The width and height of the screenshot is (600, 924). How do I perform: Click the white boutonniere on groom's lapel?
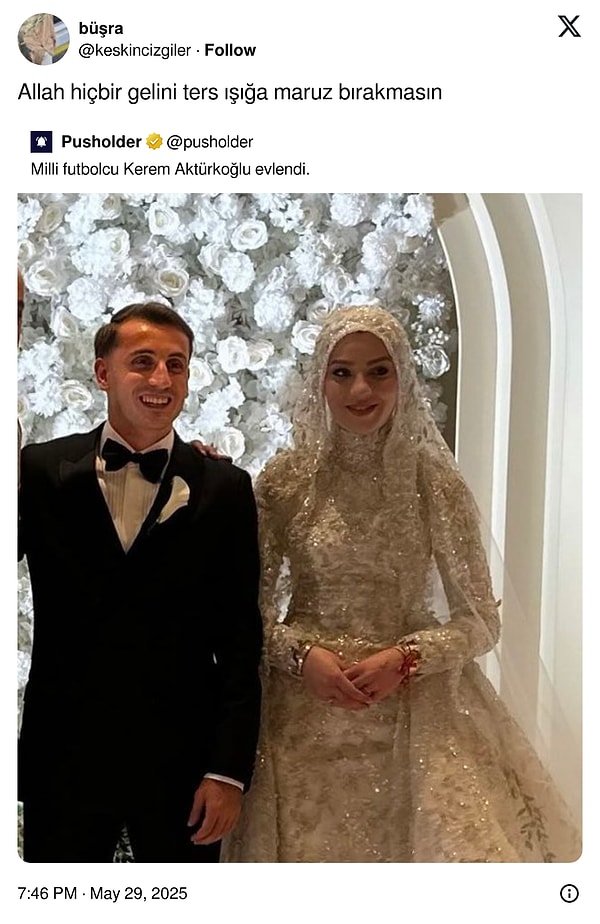pos(174,499)
